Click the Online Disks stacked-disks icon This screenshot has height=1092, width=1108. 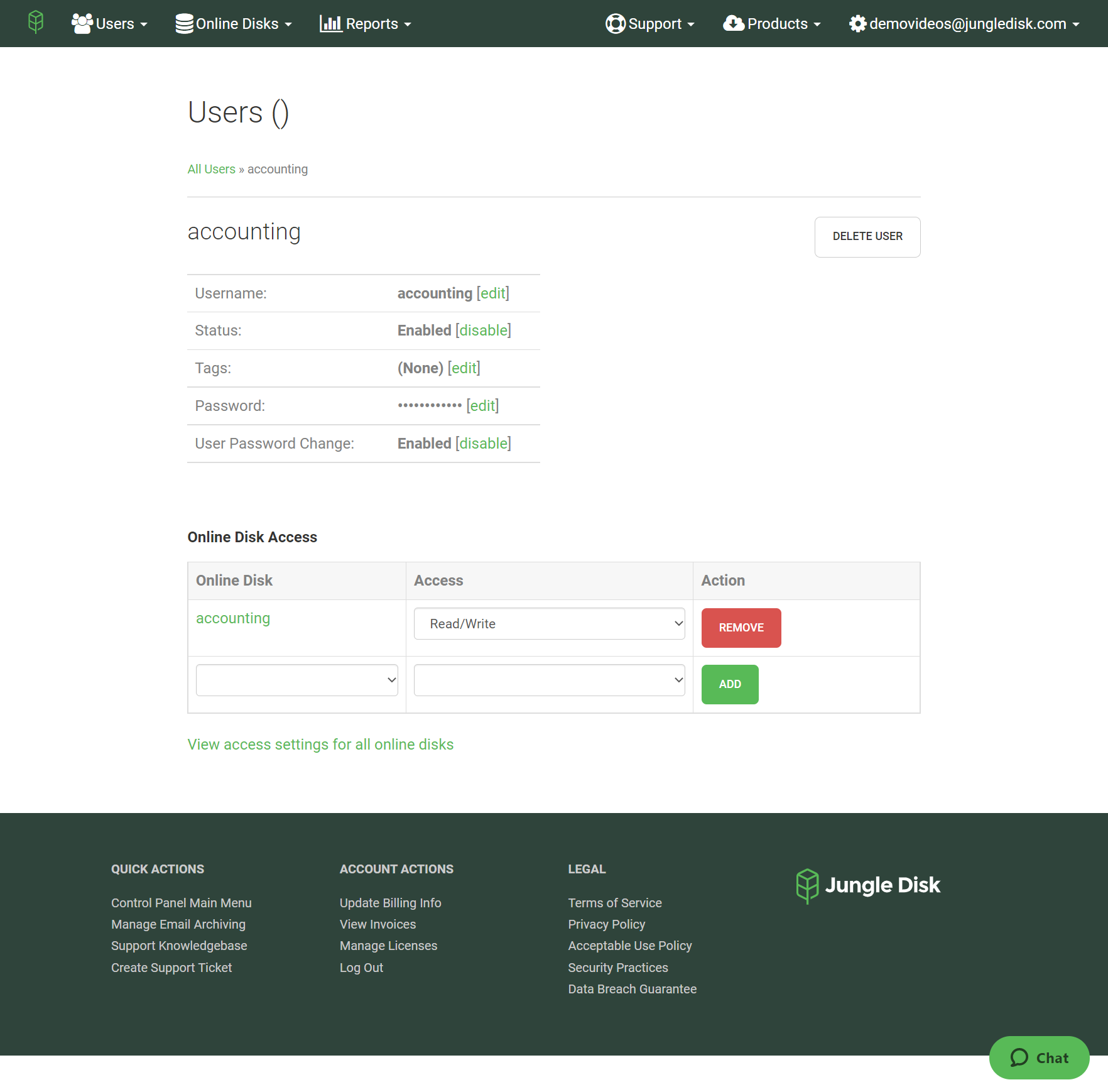pos(183,23)
